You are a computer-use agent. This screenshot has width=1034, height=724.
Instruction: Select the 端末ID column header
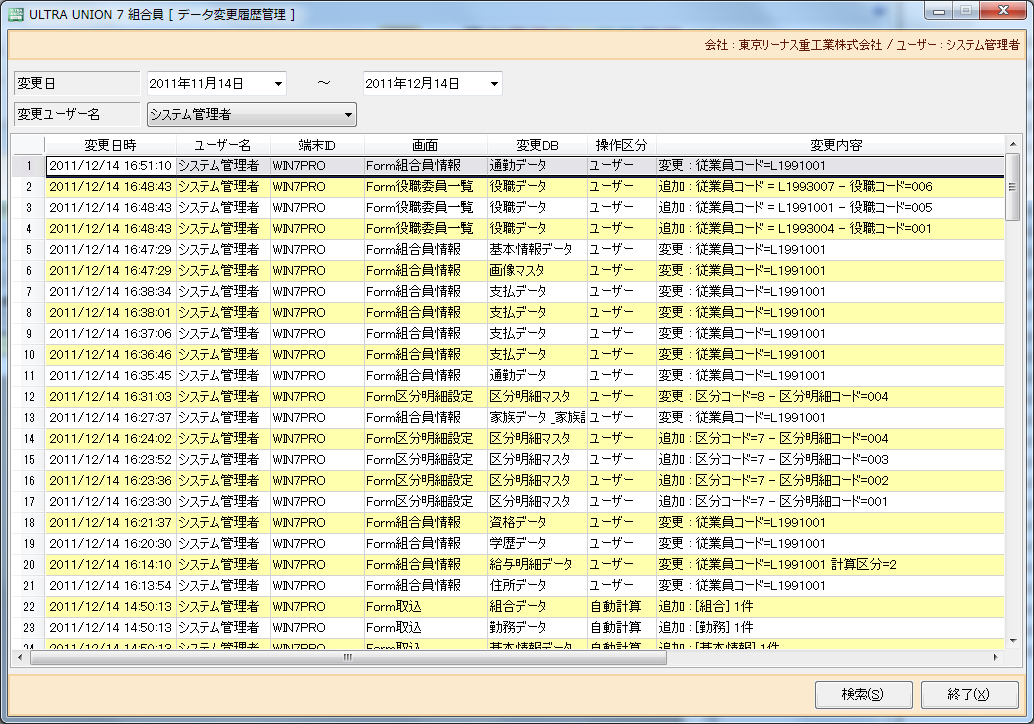(x=316, y=145)
